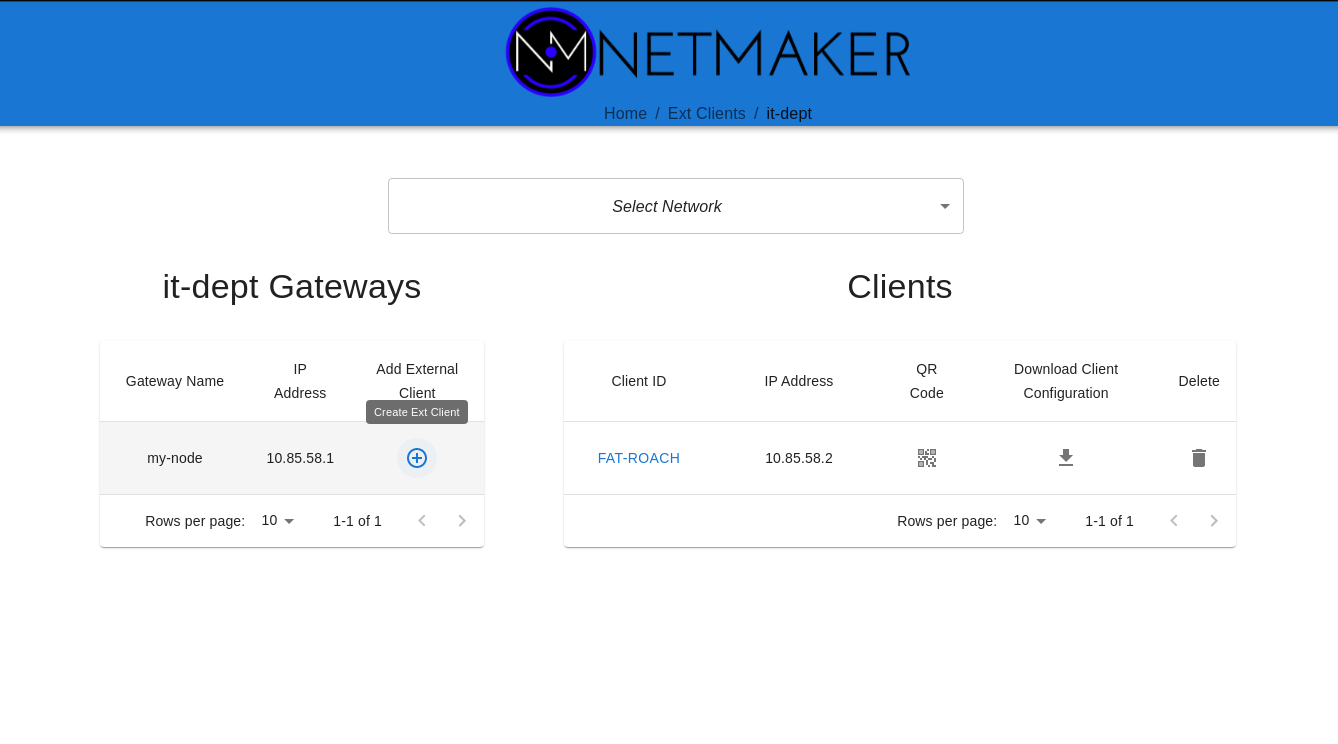The width and height of the screenshot is (1338, 744).
Task: Download FAT-ROACH client configuration
Action: tap(1066, 458)
